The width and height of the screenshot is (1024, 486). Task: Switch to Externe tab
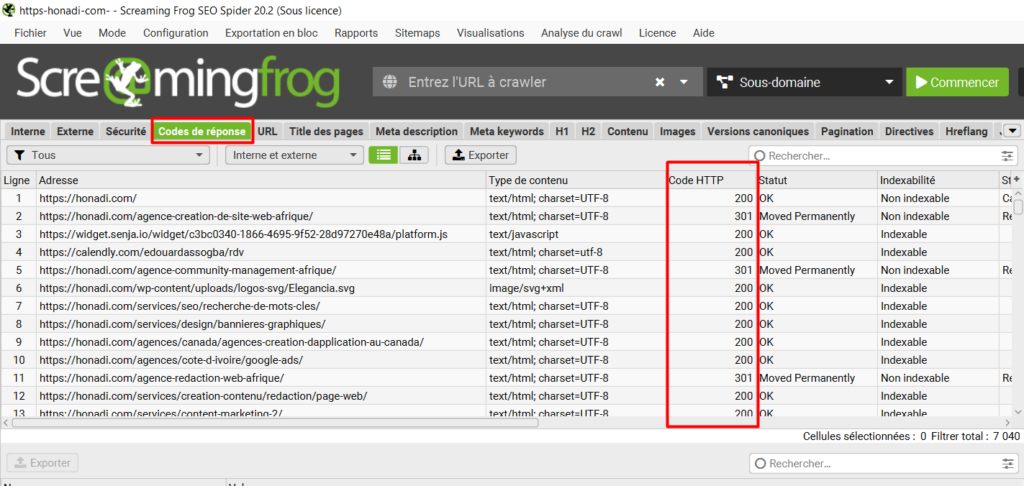pos(75,131)
